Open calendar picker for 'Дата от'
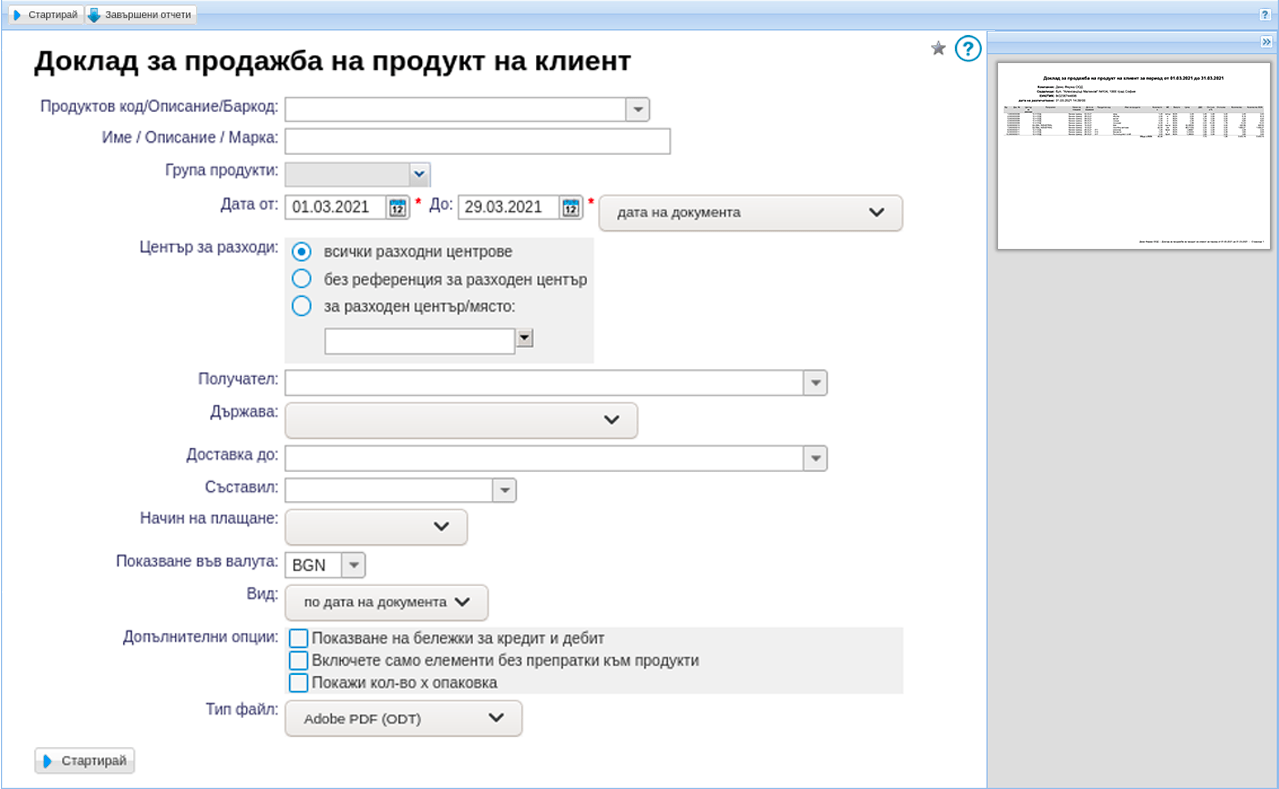 [x=398, y=208]
